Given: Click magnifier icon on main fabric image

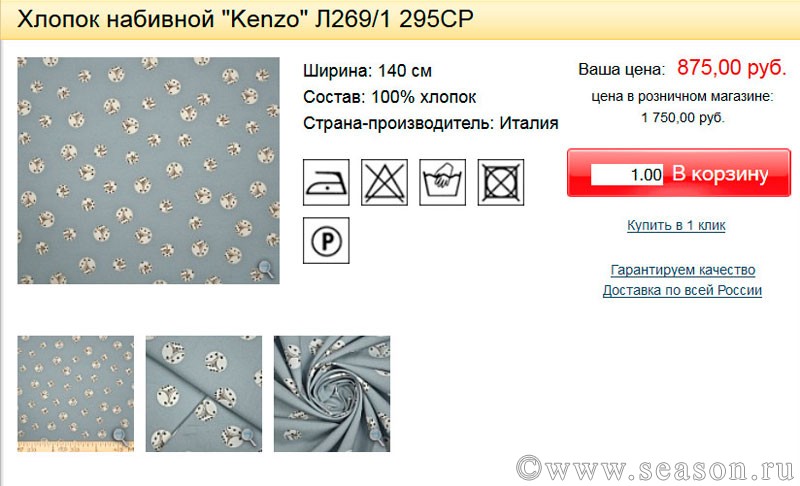Looking at the screenshot, I should tap(265, 269).
